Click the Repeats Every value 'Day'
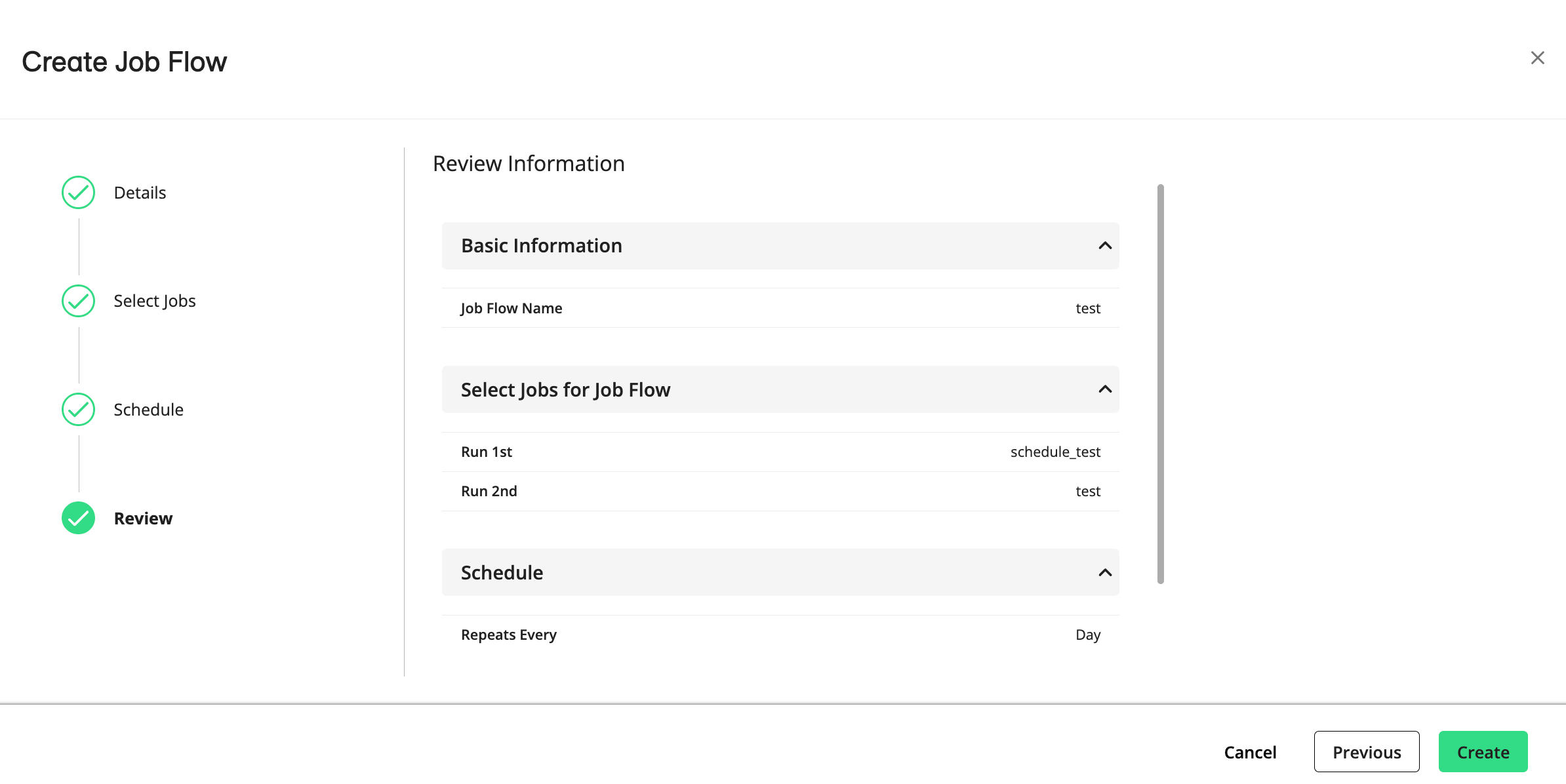The image size is (1566, 784). point(1088,634)
